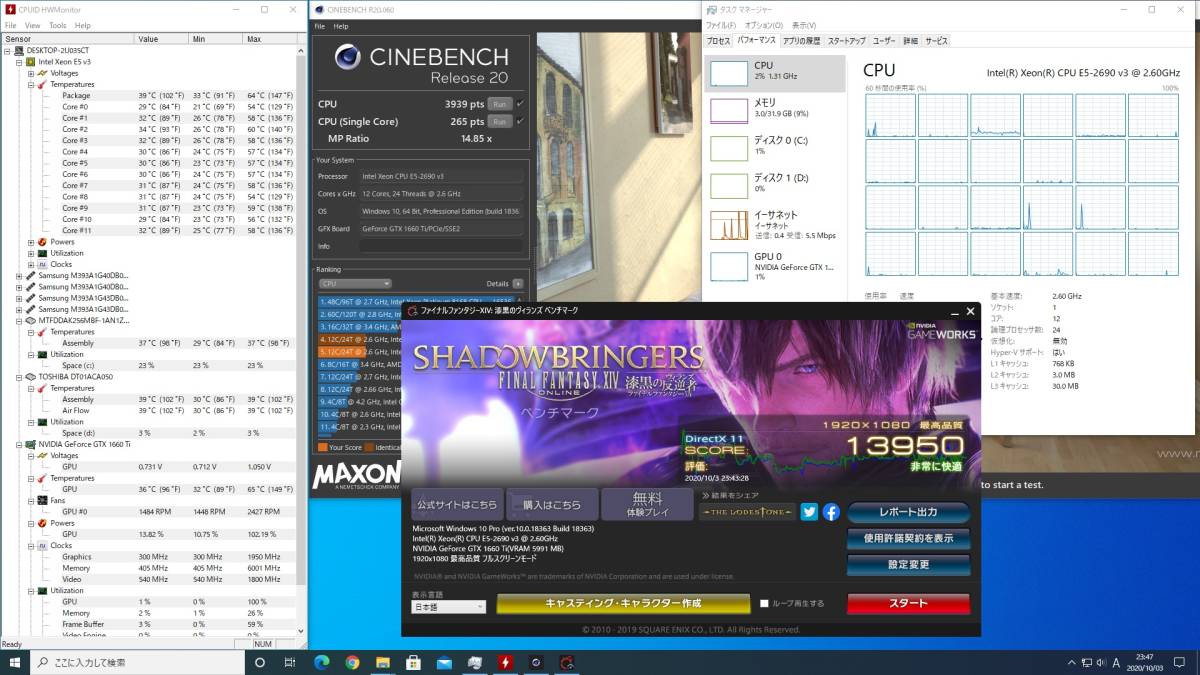
Task: Open Task Manager's オプション menu
Action: [x=764, y=25]
